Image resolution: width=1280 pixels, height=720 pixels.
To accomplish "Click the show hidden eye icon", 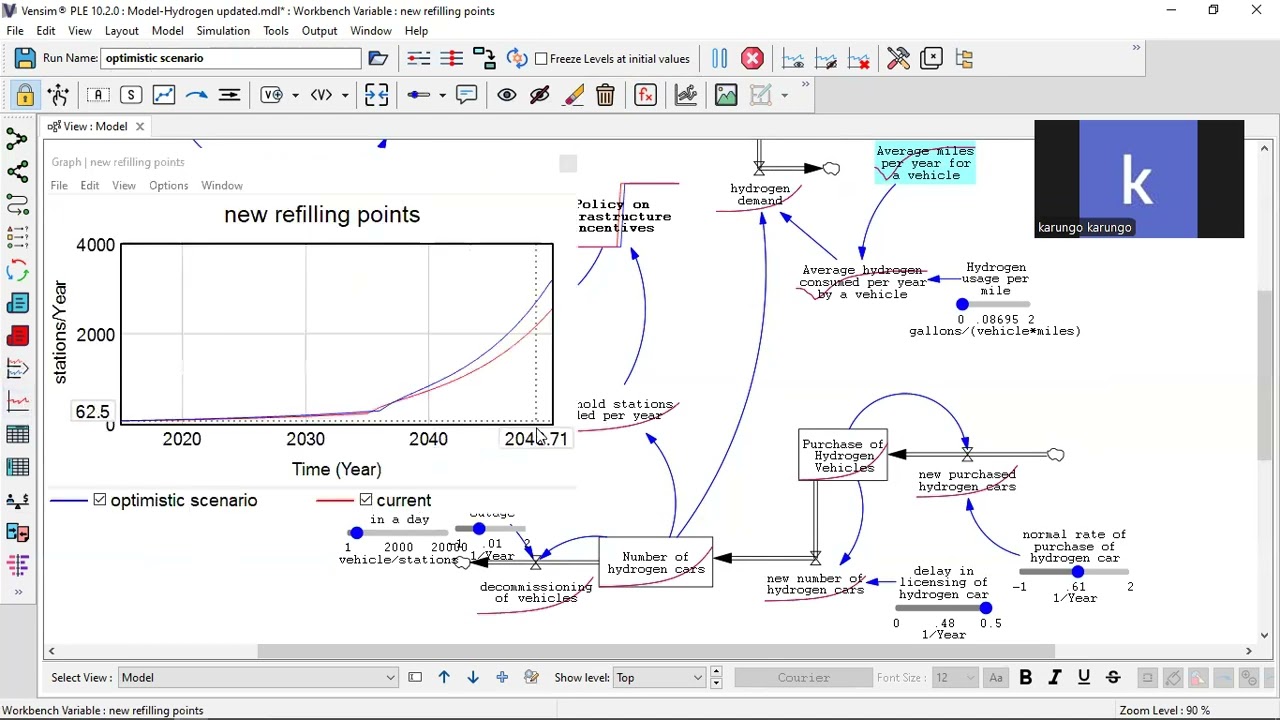I will pyautogui.click(x=507, y=95).
